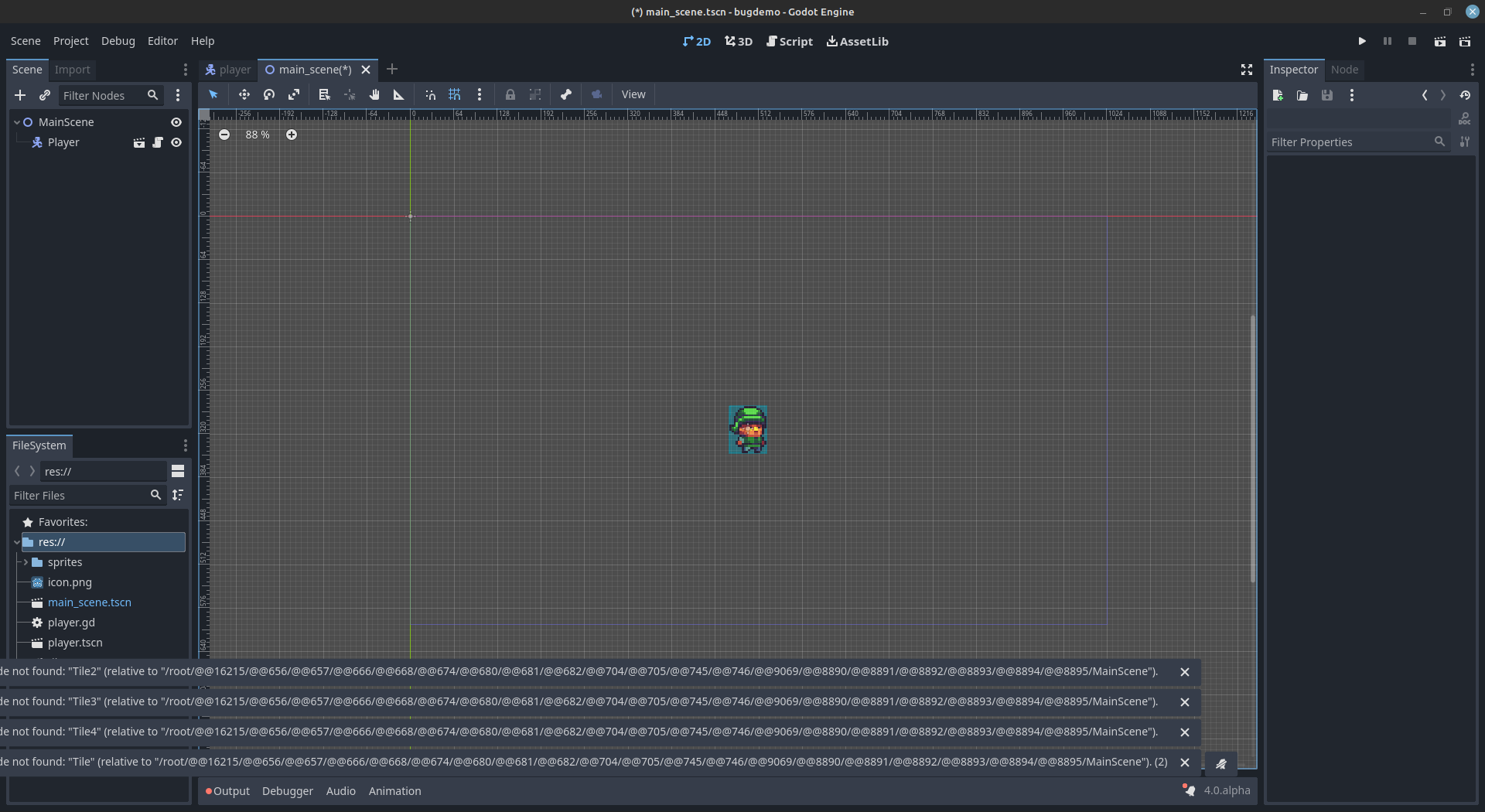Zoom in with the plus button

[292, 135]
